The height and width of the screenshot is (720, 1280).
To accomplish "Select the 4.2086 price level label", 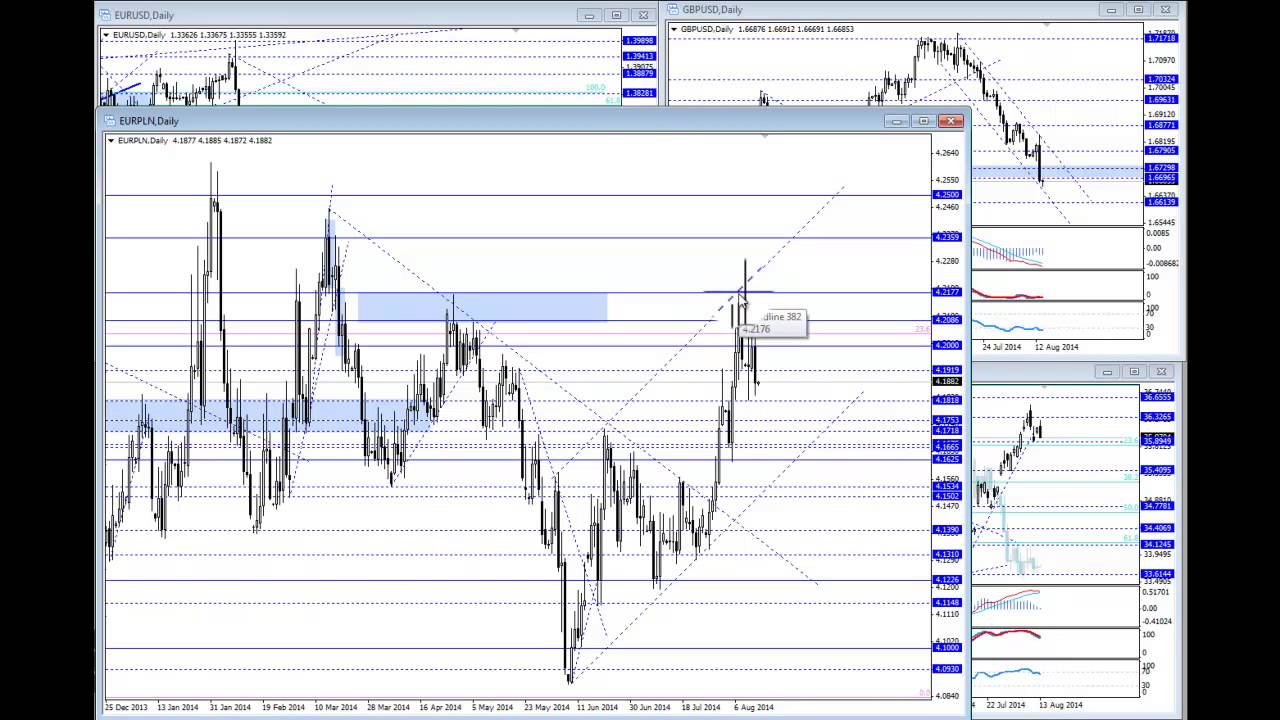I will (x=946, y=319).
